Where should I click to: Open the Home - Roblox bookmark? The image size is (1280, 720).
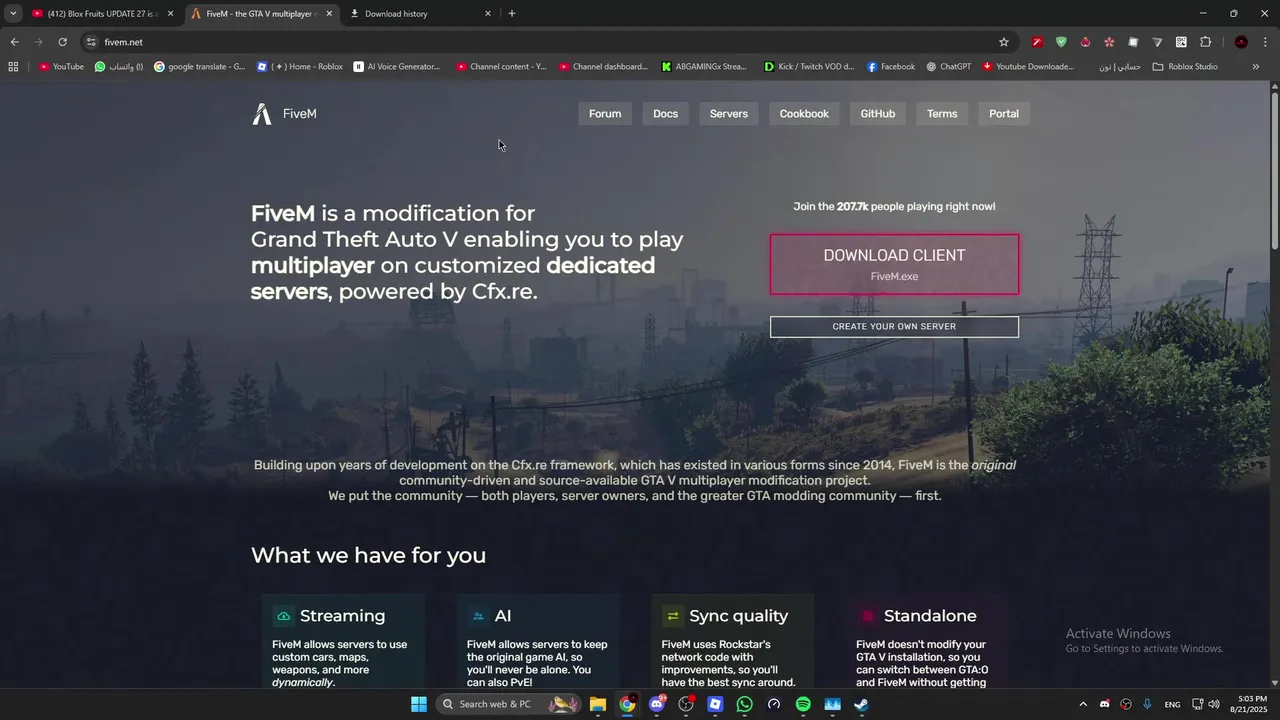[299, 67]
